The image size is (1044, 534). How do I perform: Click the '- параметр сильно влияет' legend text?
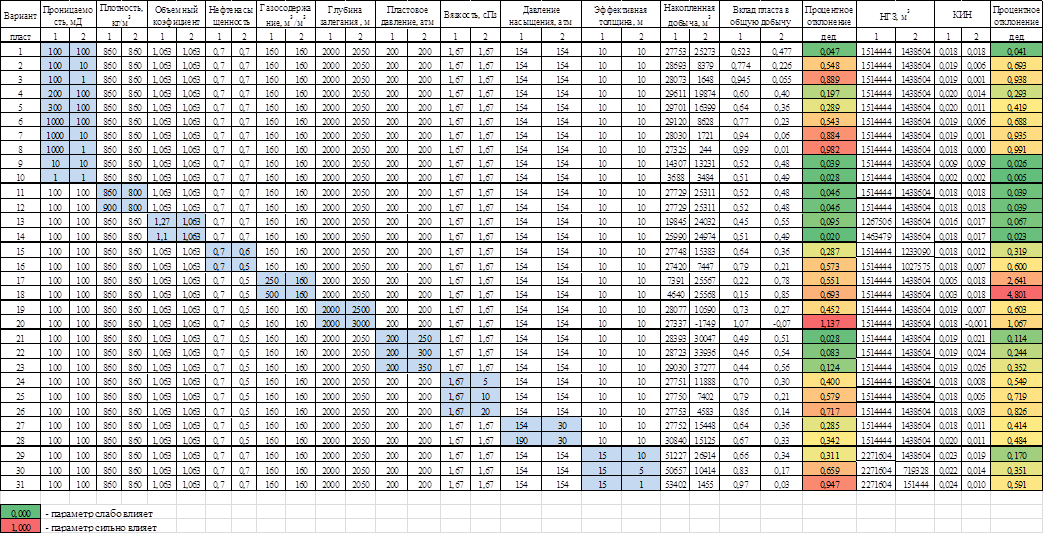[102, 528]
